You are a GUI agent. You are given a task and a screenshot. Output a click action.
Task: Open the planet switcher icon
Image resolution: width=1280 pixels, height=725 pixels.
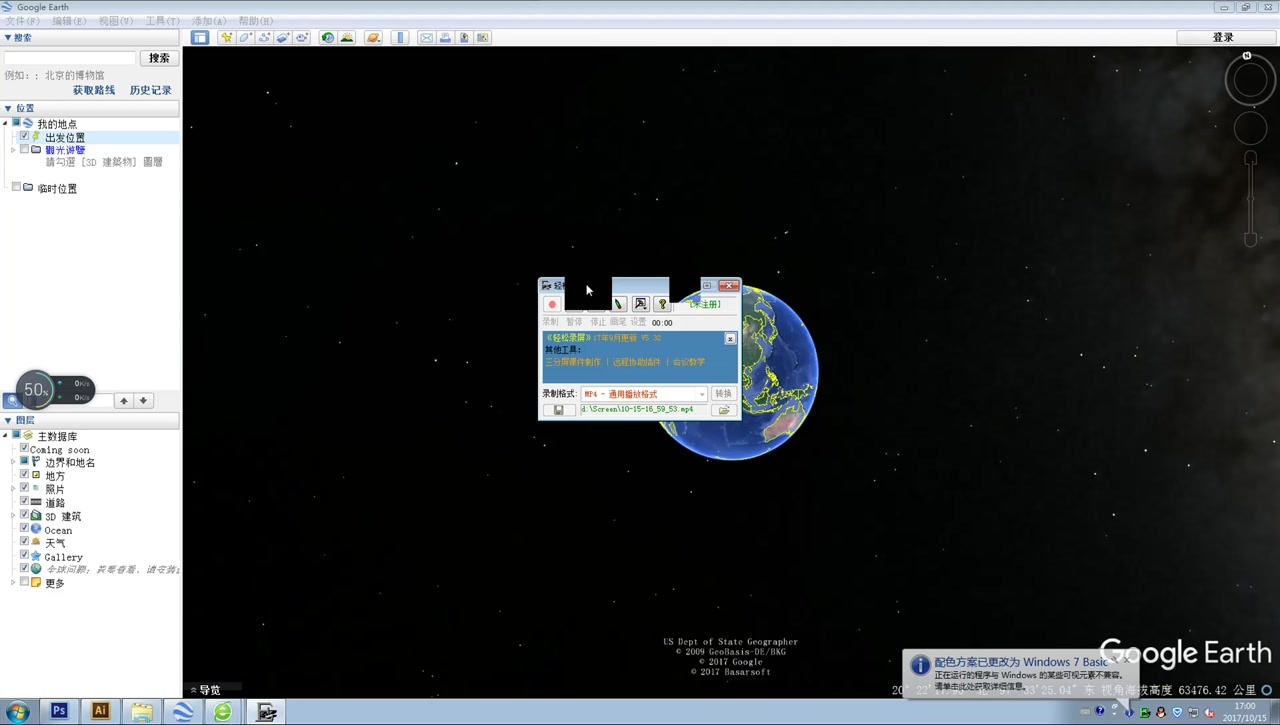tap(373, 38)
